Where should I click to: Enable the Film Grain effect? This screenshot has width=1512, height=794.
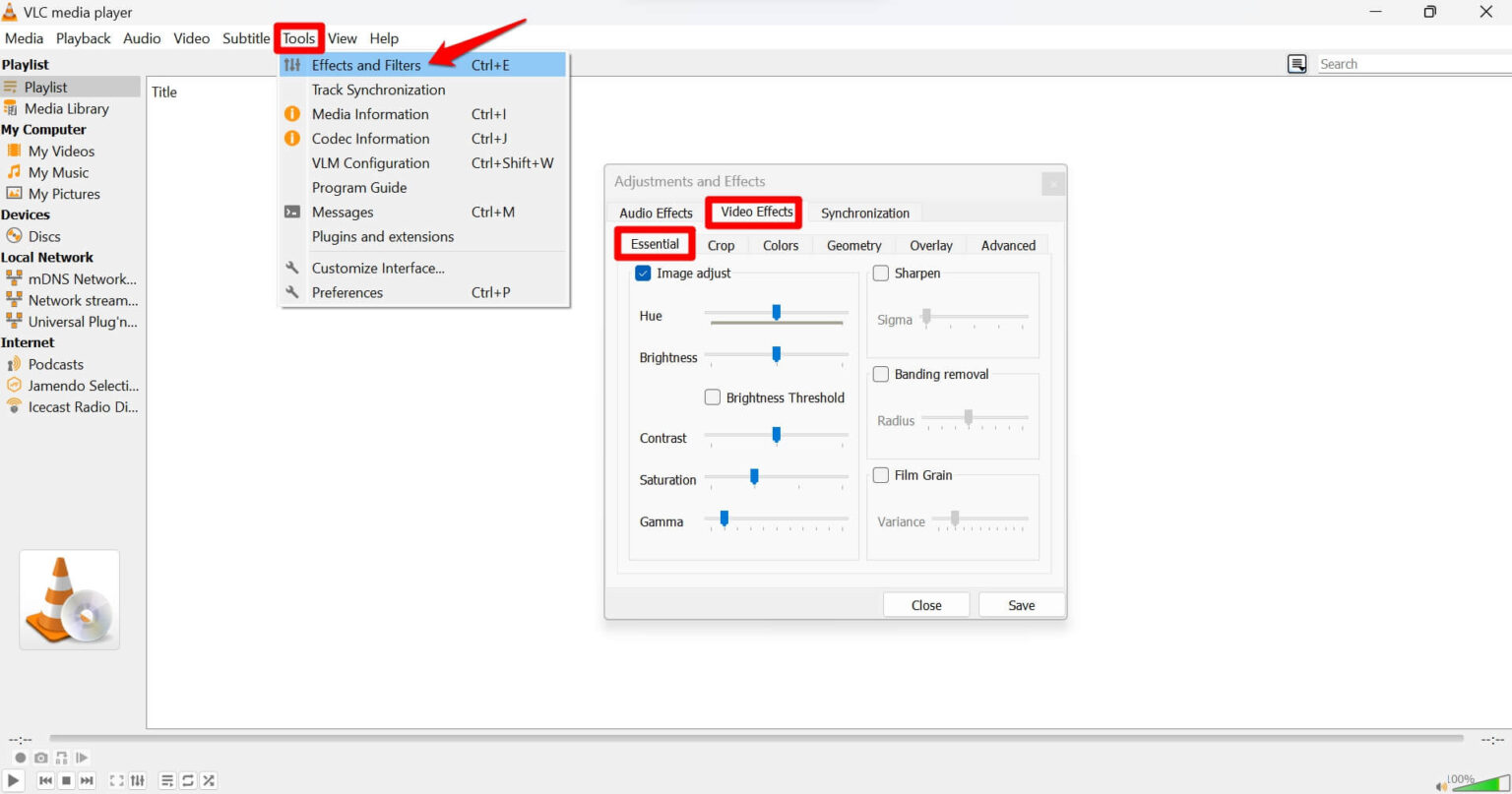[880, 474]
